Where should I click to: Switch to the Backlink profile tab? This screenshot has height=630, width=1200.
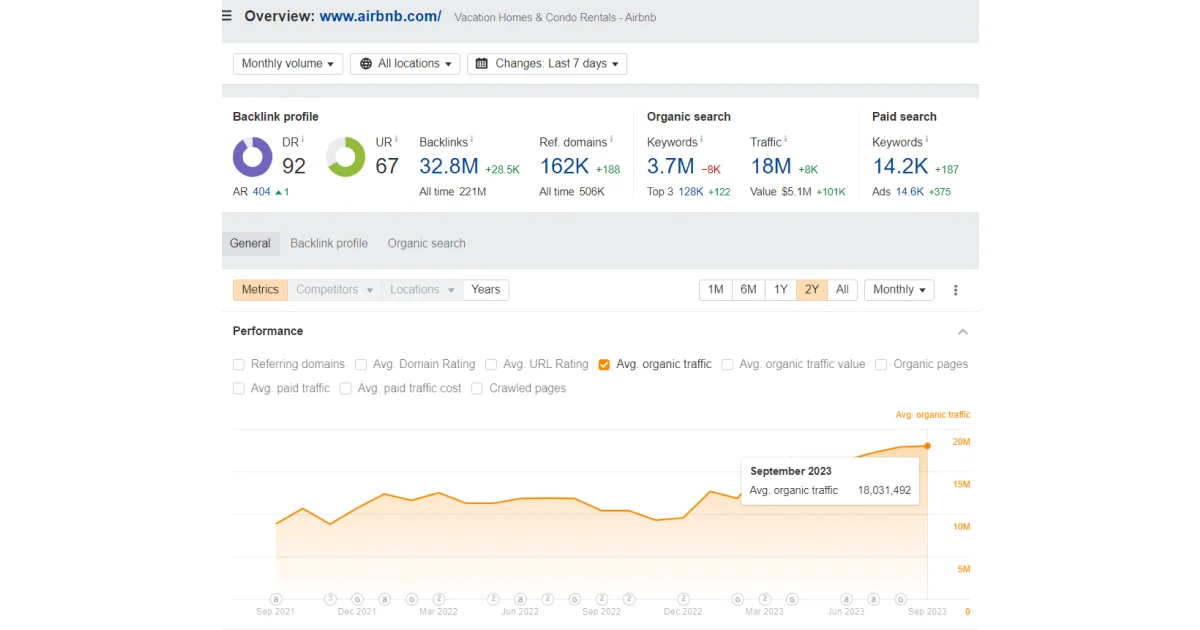(329, 243)
